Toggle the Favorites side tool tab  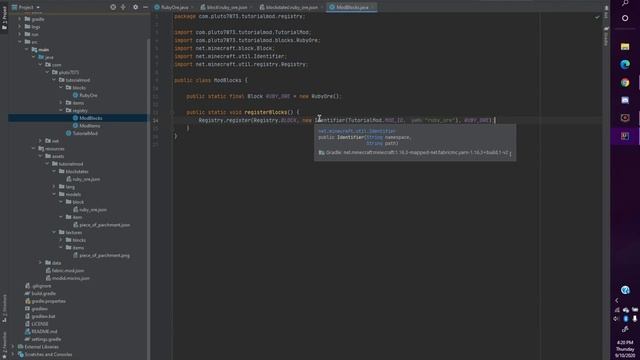coord(4,344)
